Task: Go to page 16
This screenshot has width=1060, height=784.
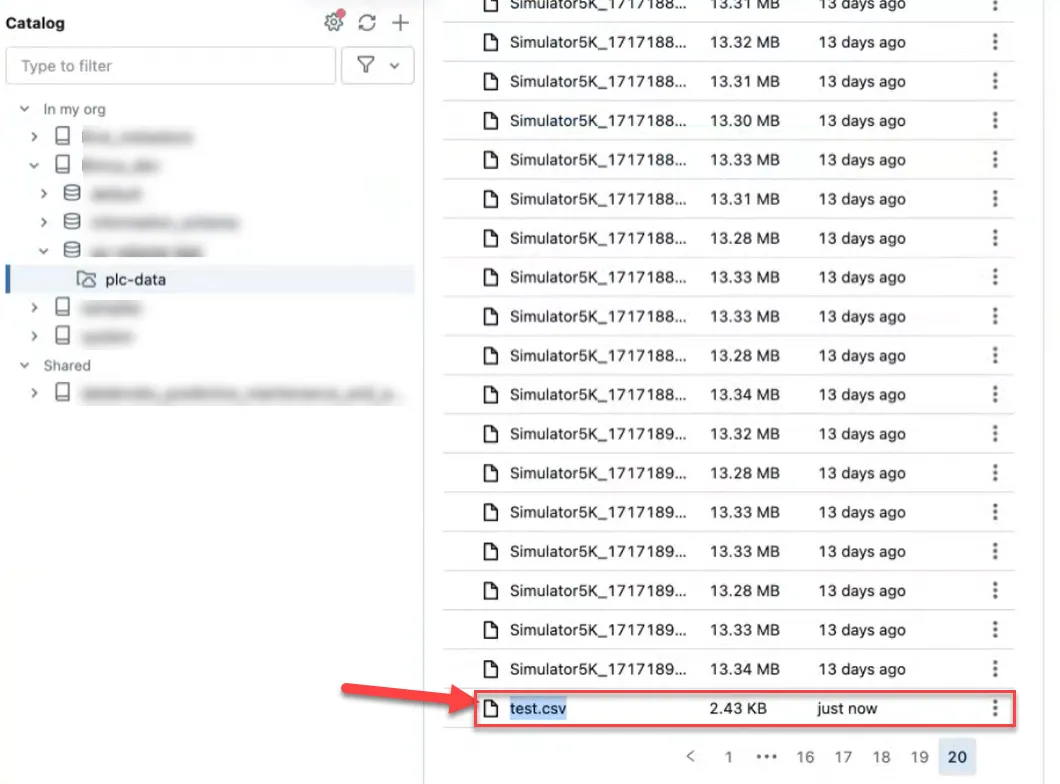Action: [804, 757]
